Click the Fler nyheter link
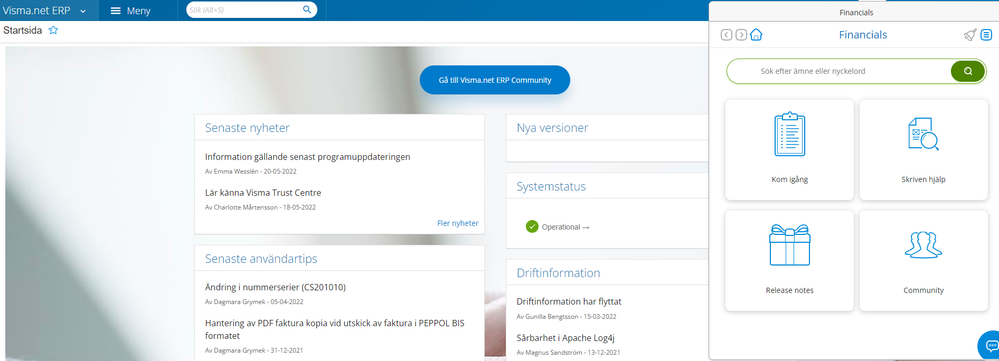This screenshot has width=999, height=361. [457, 223]
